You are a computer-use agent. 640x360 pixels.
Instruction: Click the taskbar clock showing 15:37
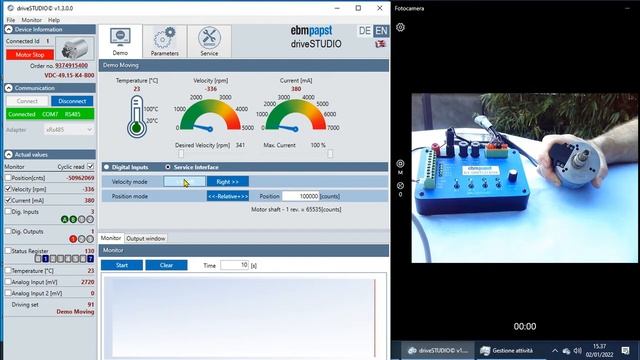[599, 351]
